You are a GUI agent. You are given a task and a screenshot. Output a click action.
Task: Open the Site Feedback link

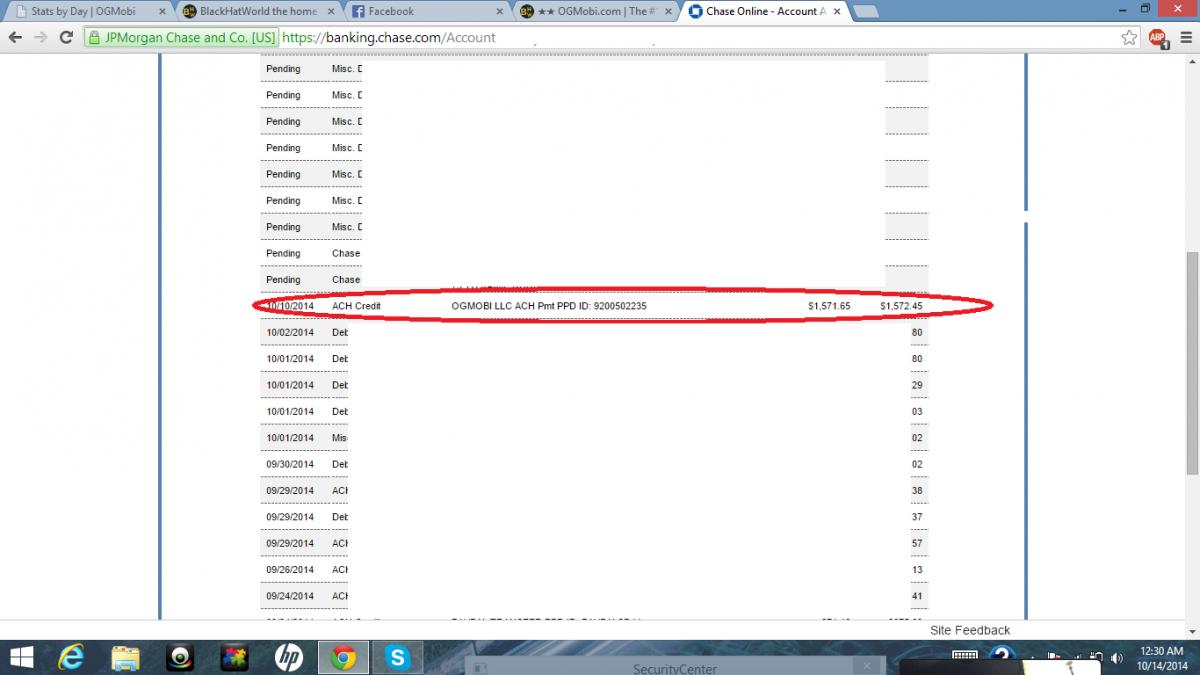[970, 630]
